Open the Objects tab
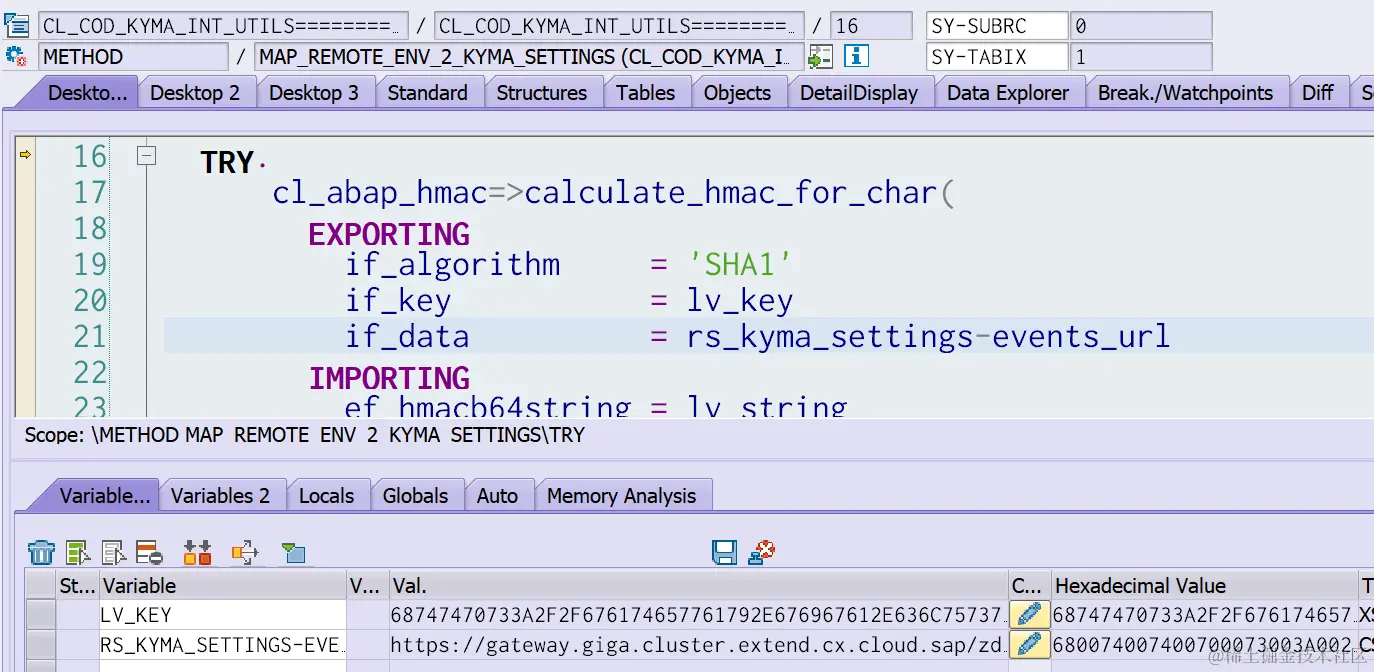Image resolution: width=1374 pixels, height=672 pixels. click(738, 93)
